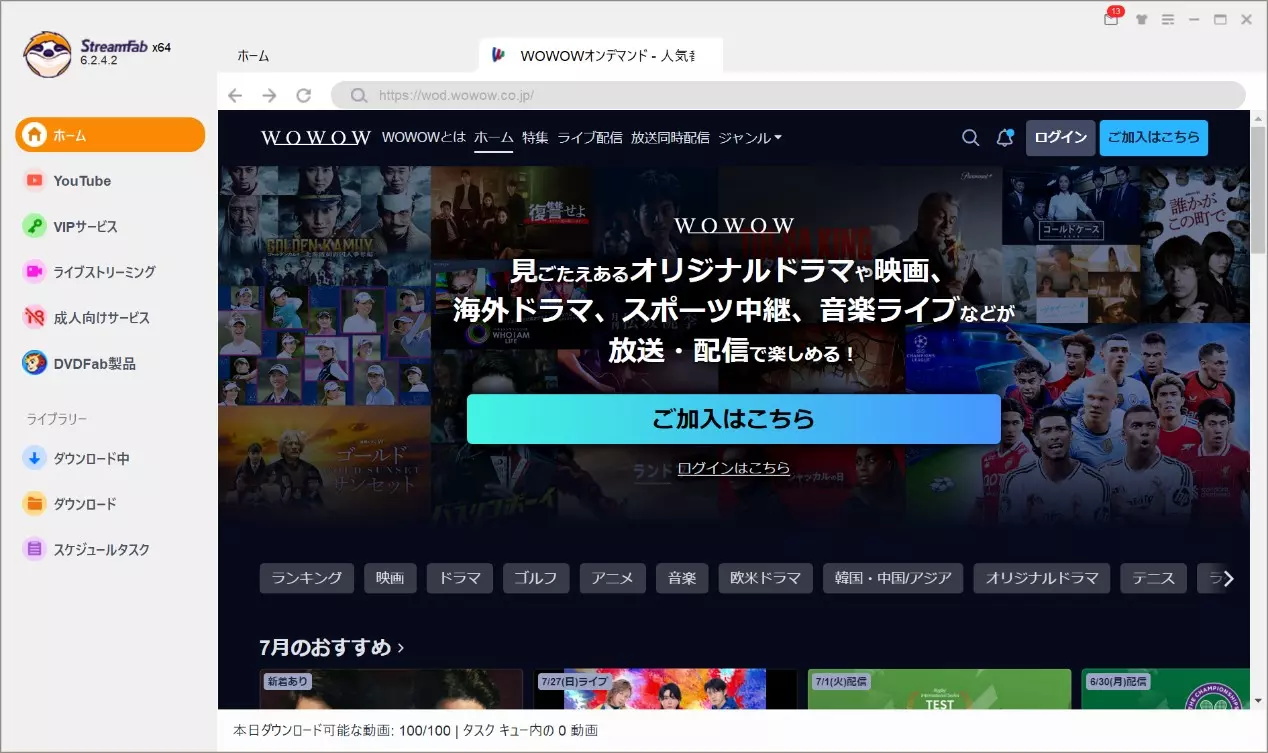Select the 欧米ドラマ category chip
This screenshot has height=753, width=1268.
tap(766, 578)
